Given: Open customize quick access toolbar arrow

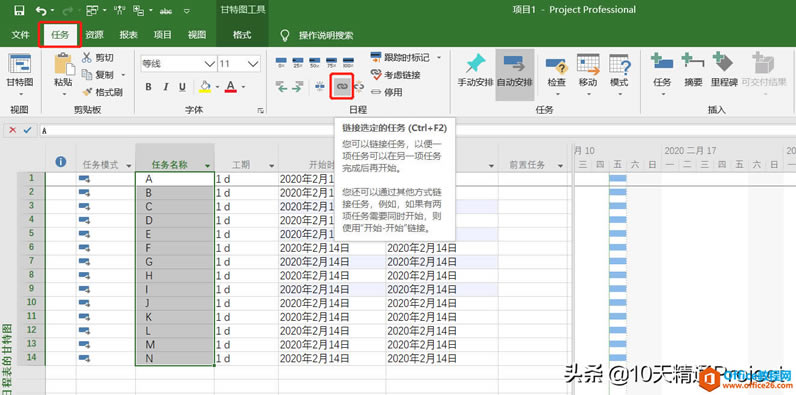Looking at the screenshot, I should point(187,11).
